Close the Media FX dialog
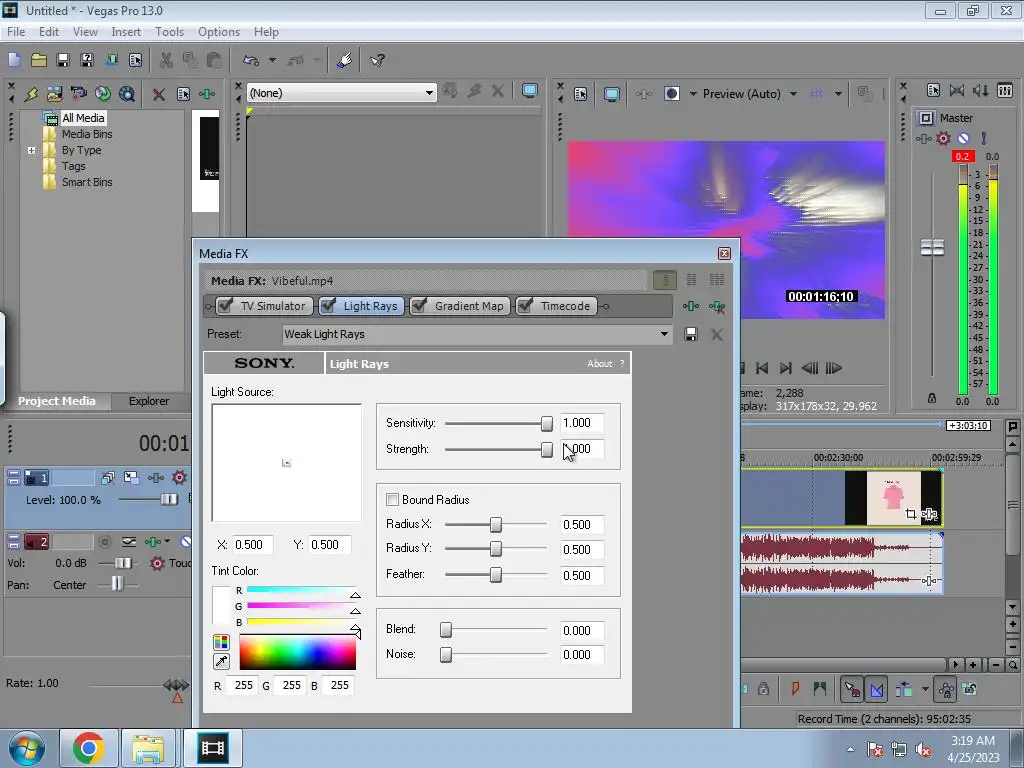 tap(724, 253)
